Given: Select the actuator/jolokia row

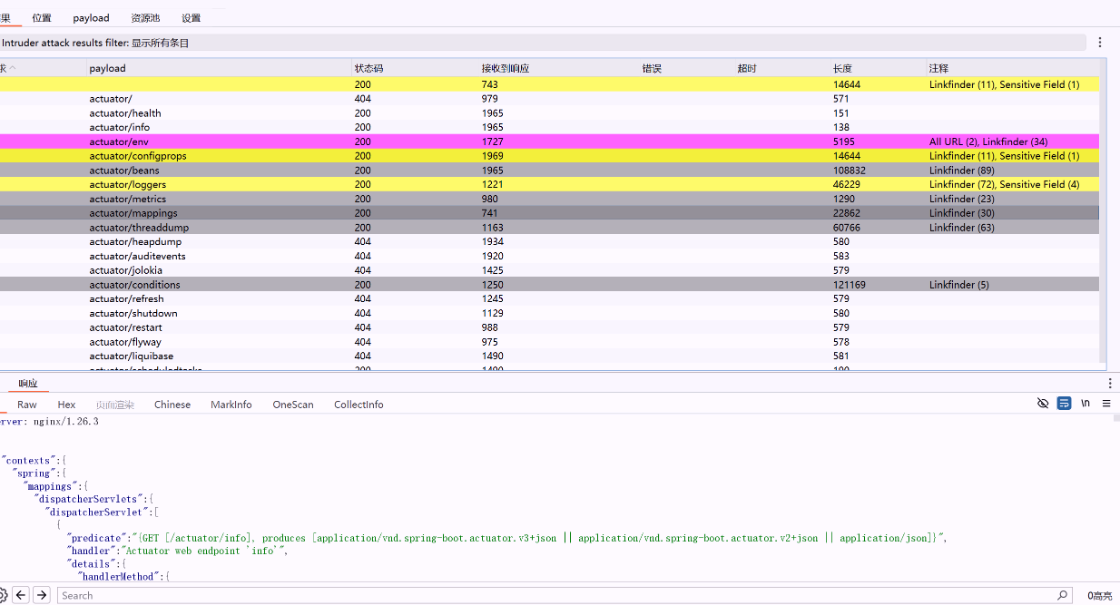Looking at the screenshot, I should 549,270.
